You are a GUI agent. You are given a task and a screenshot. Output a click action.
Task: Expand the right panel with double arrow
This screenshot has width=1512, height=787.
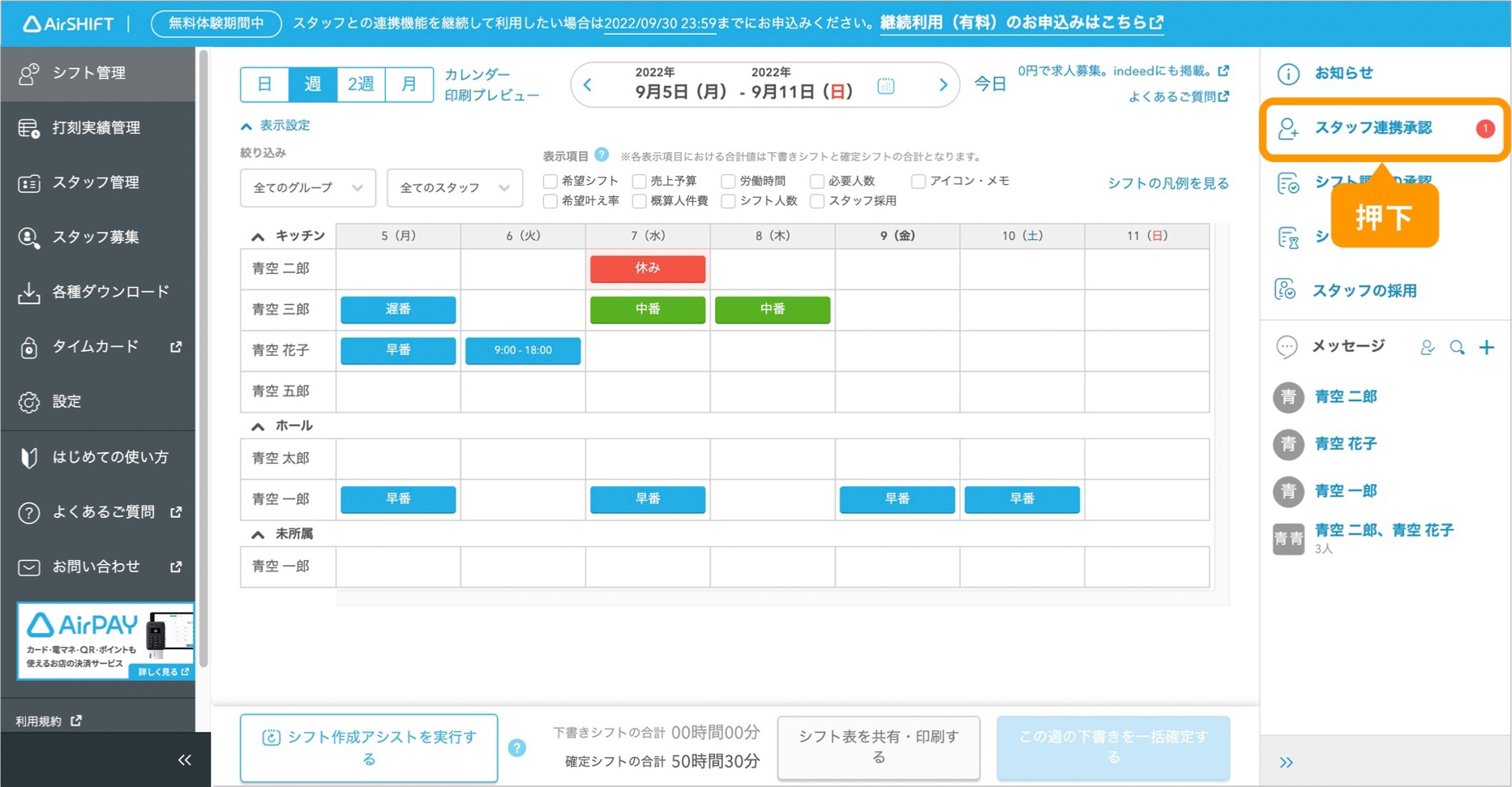click(1286, 762)
